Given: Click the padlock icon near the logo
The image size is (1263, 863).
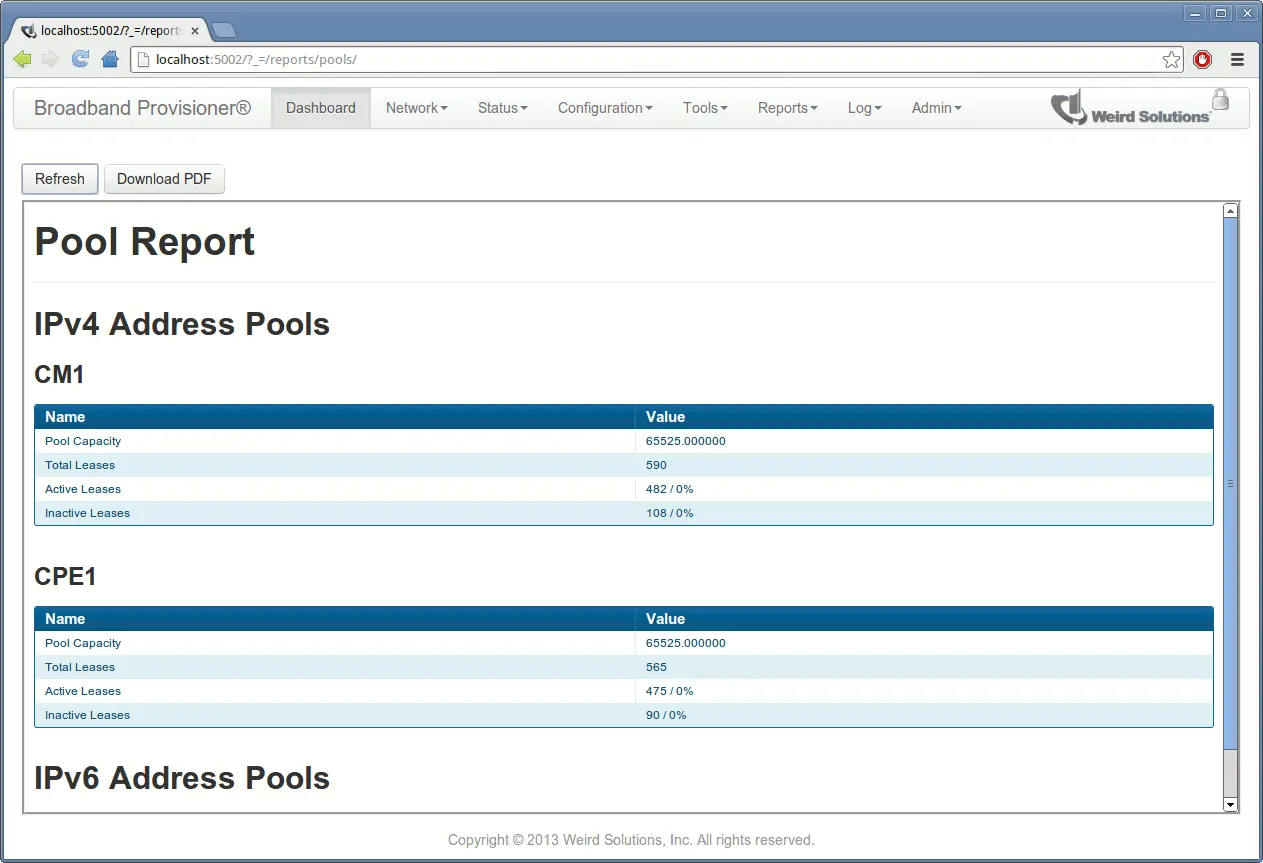Looking at the screenshot, I should tap(1220, 100).
